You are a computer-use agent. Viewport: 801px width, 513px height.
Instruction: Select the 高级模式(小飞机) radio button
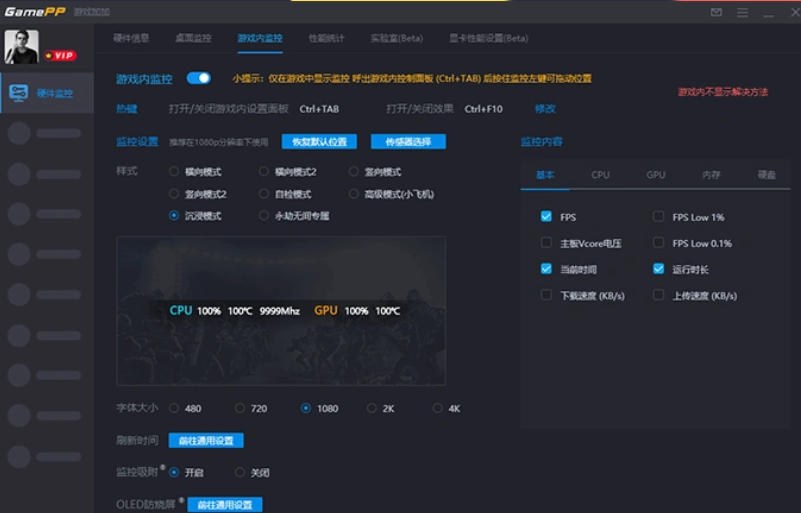click(354, 194)
